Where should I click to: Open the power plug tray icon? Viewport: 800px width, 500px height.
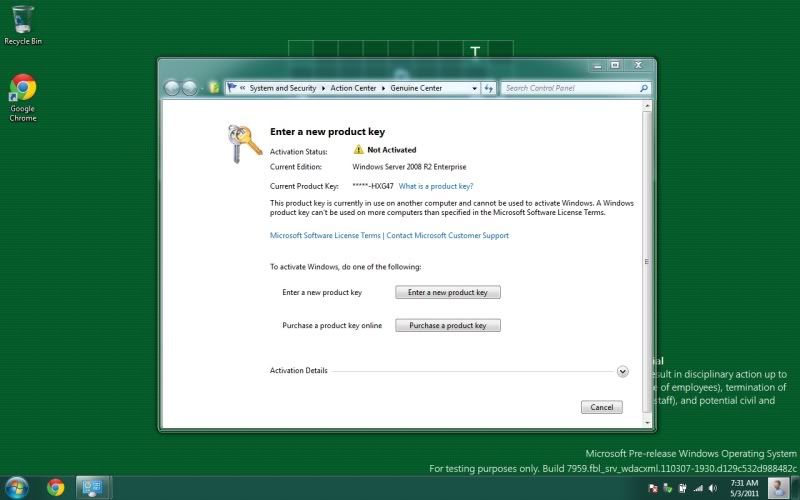(x=682, y=489)
